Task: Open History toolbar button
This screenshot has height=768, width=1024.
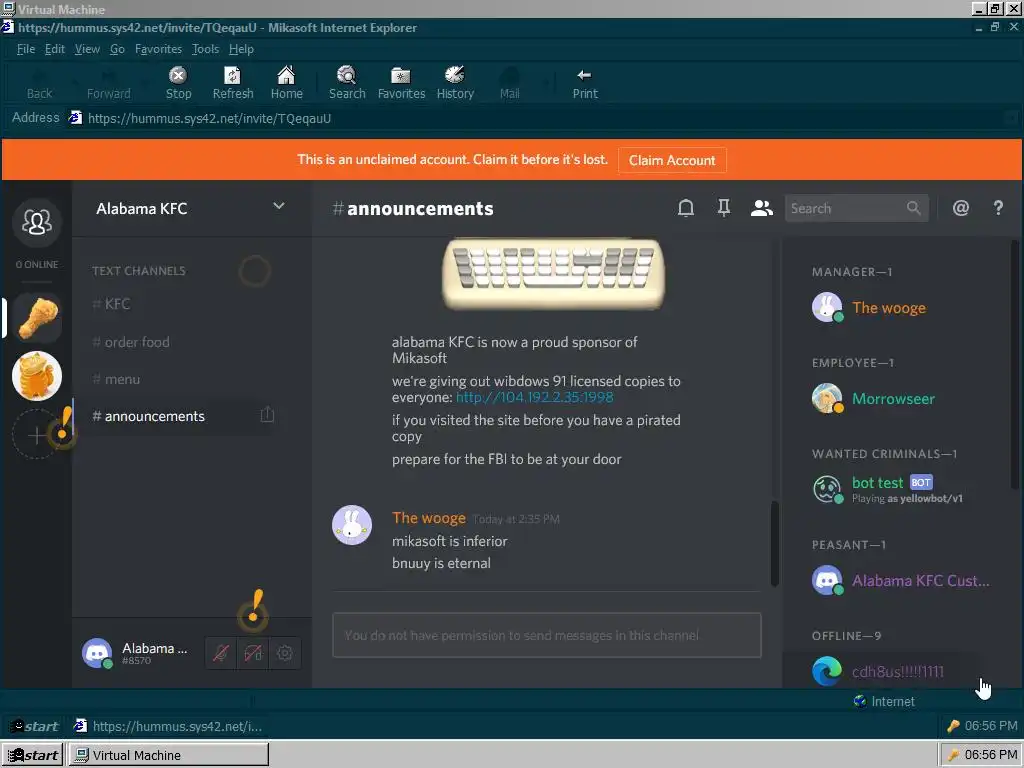Action: coord(455,83)
